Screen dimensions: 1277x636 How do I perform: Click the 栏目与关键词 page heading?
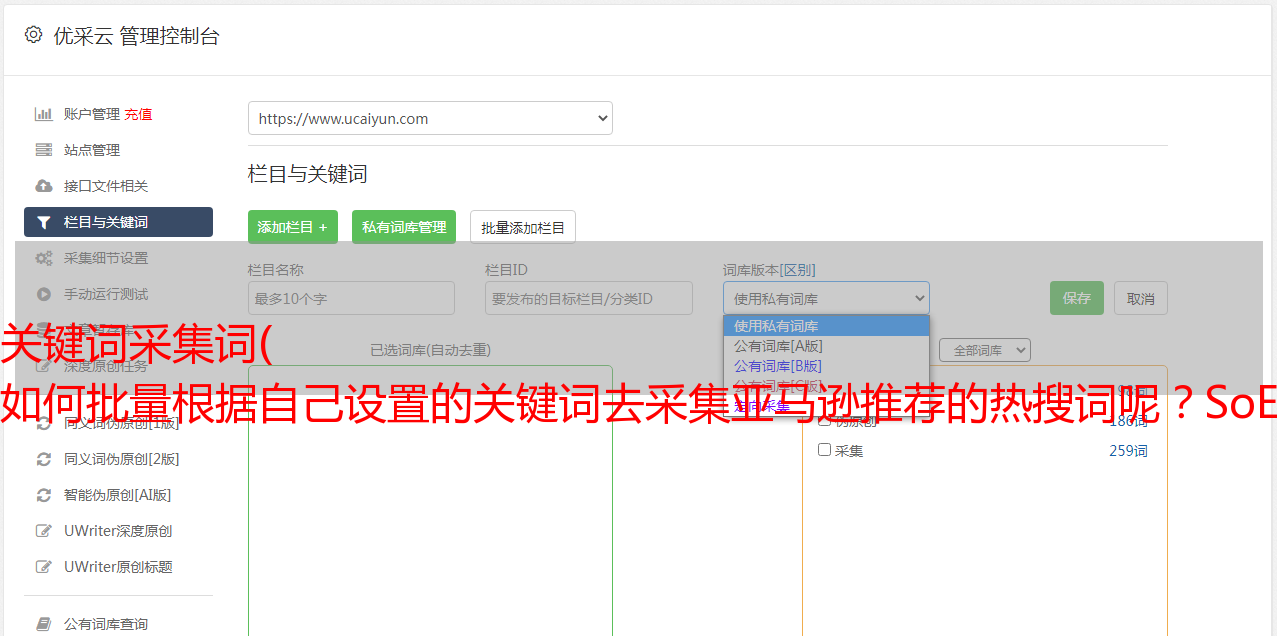(308, 174)
